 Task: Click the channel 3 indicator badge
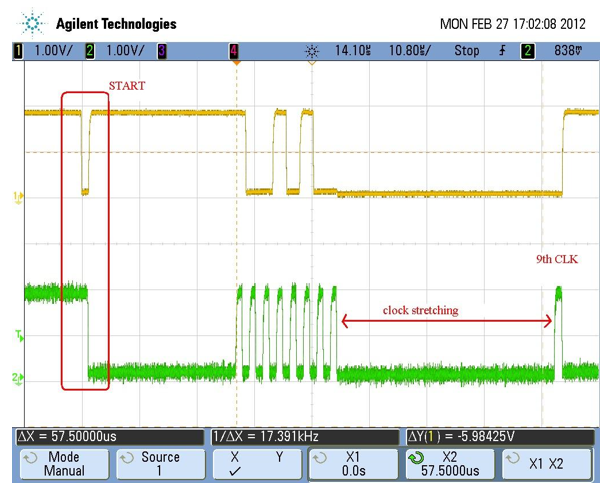click(162, 51)
